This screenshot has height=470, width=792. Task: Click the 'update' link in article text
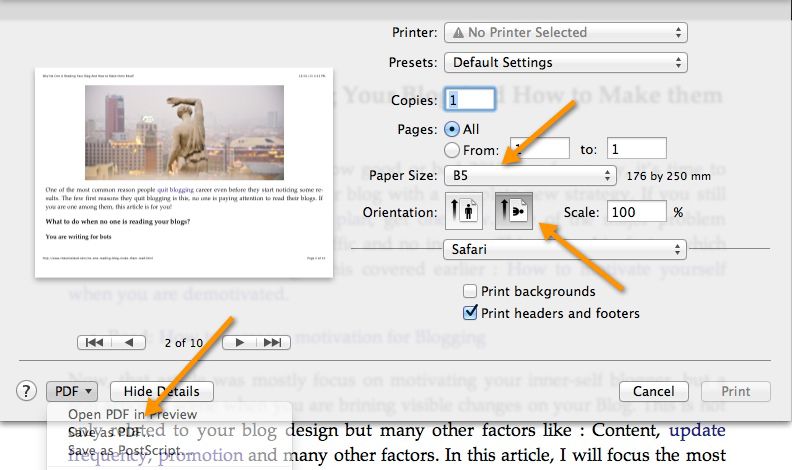point(697,430)
